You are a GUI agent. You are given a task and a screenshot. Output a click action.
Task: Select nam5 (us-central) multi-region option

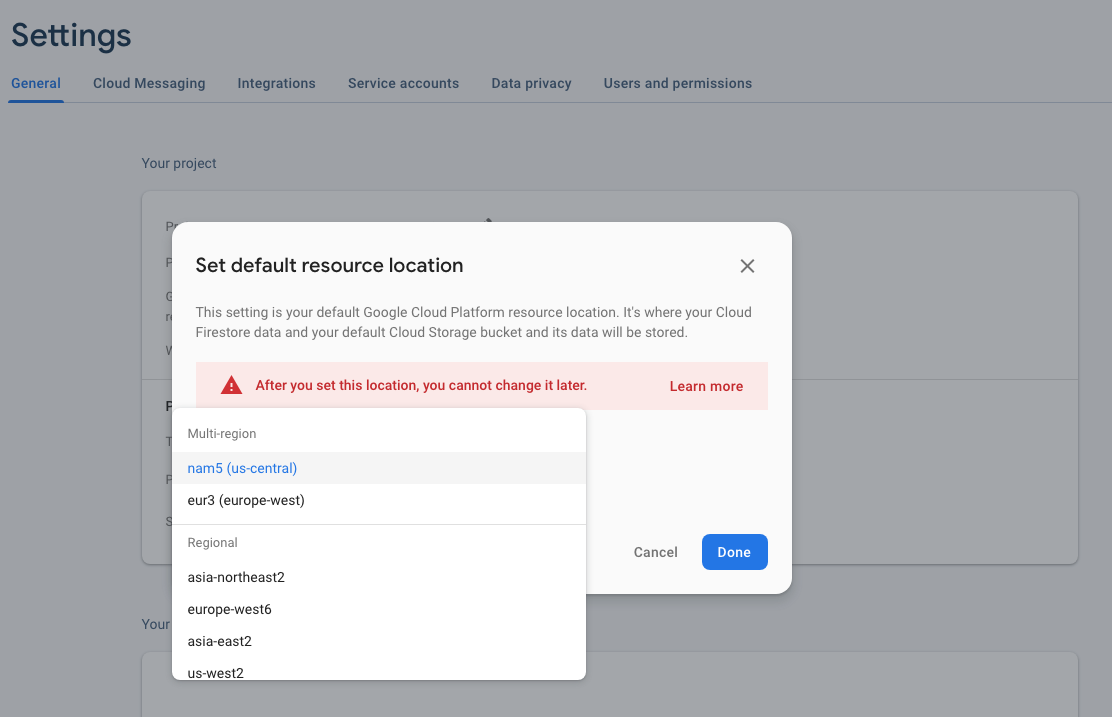379,468
